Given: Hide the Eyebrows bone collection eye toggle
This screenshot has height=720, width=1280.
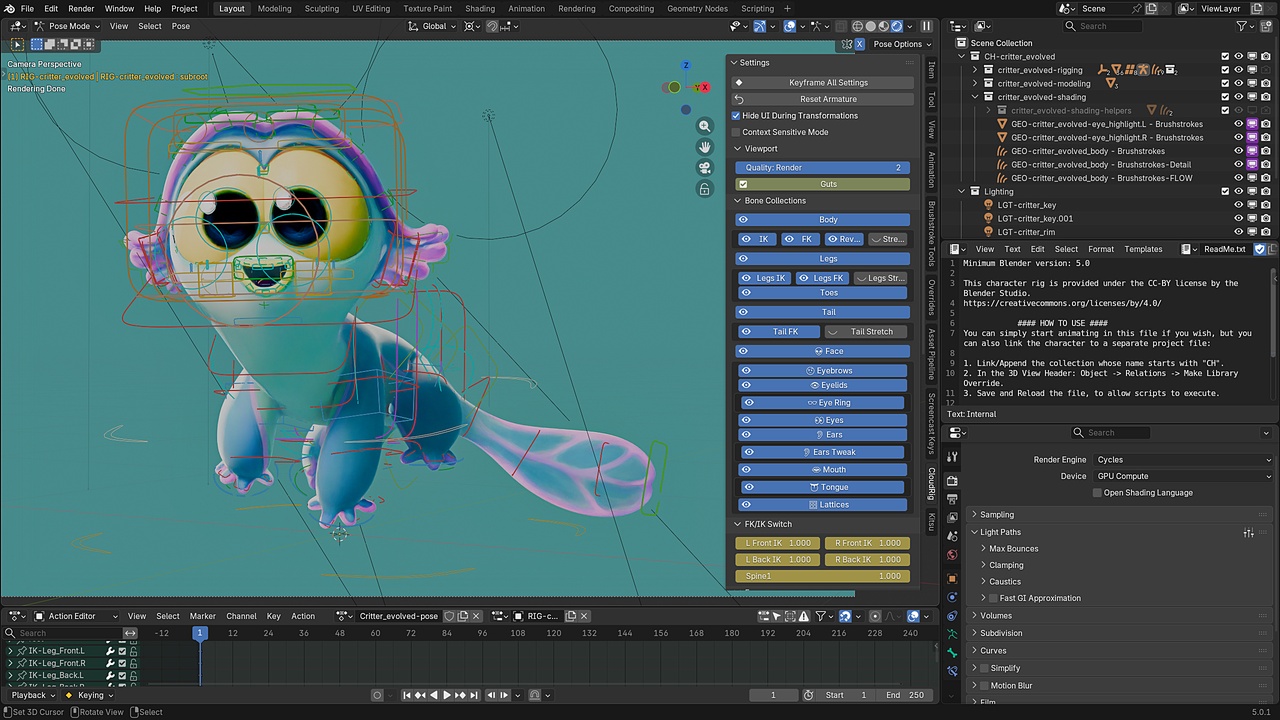Looking at the screenshot, I should pyautogui.click(x=745, y=371).
